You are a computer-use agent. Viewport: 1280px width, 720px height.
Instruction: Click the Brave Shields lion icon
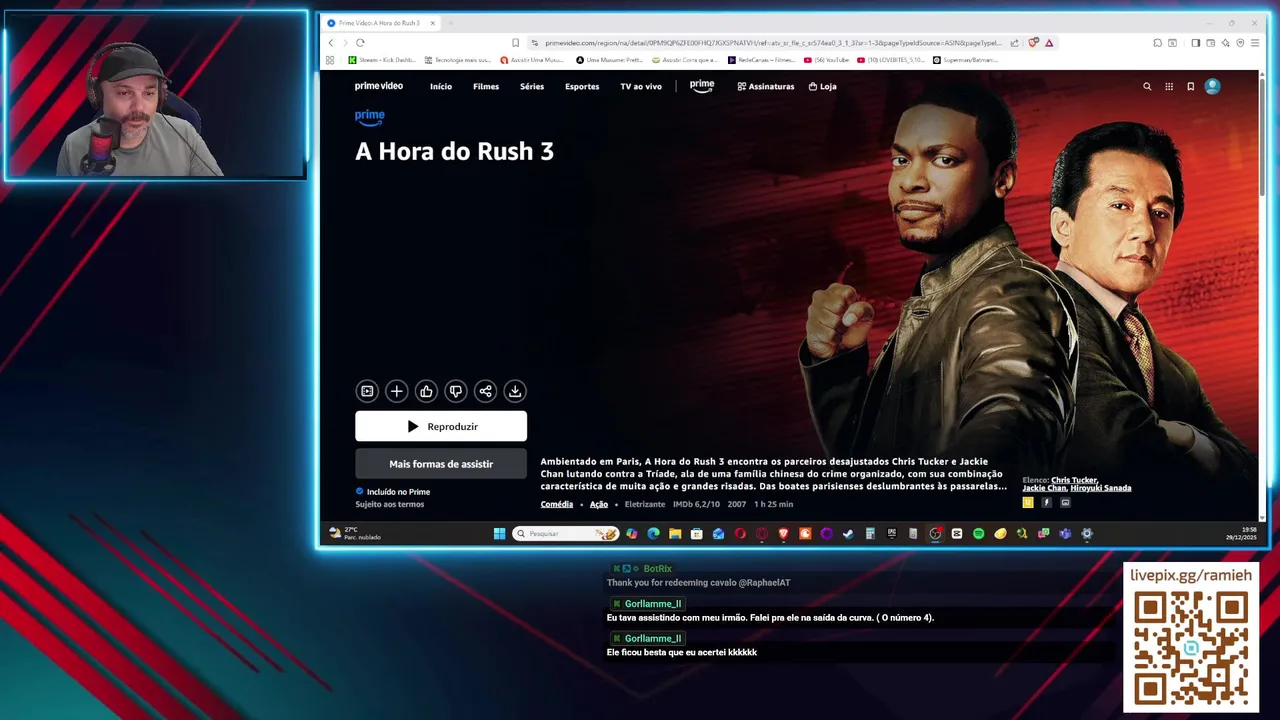pos(1033,43)
